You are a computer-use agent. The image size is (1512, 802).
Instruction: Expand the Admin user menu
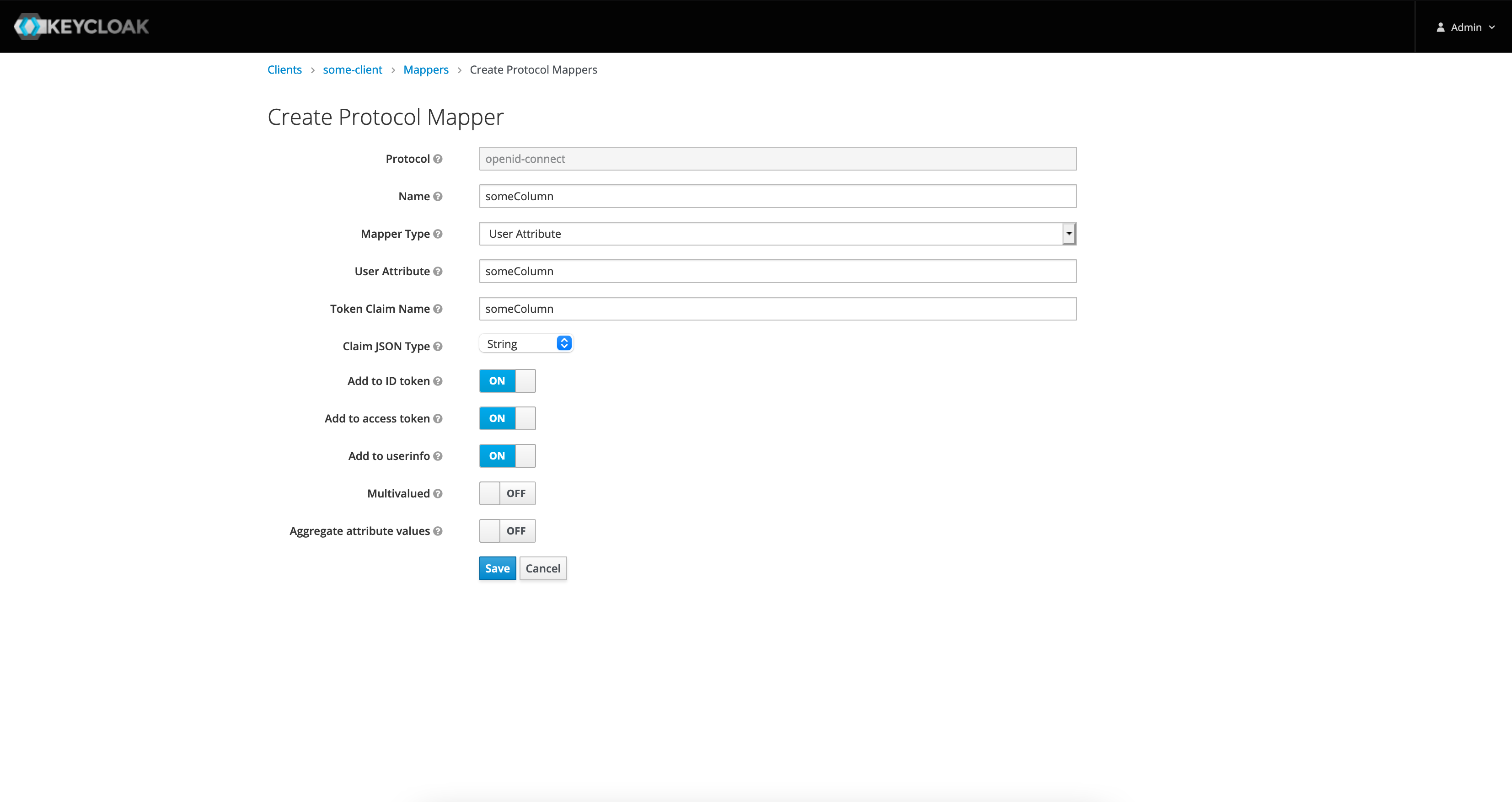click(1465, 27)
